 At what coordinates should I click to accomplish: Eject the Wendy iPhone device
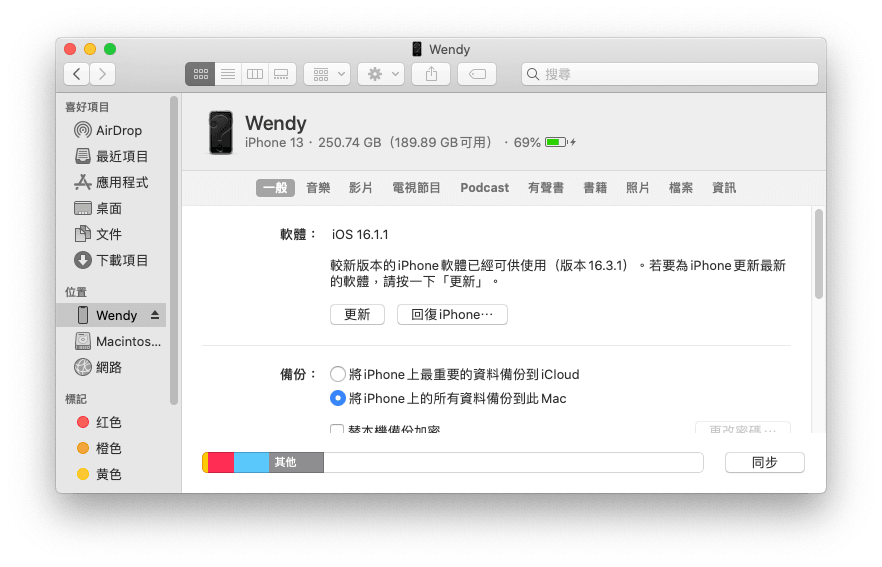[154, 315]
